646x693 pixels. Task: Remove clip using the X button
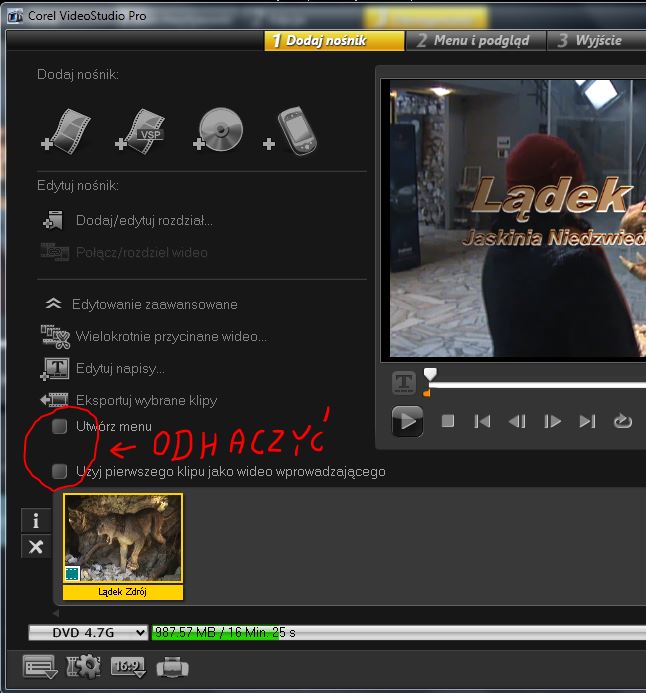(36, 546)
